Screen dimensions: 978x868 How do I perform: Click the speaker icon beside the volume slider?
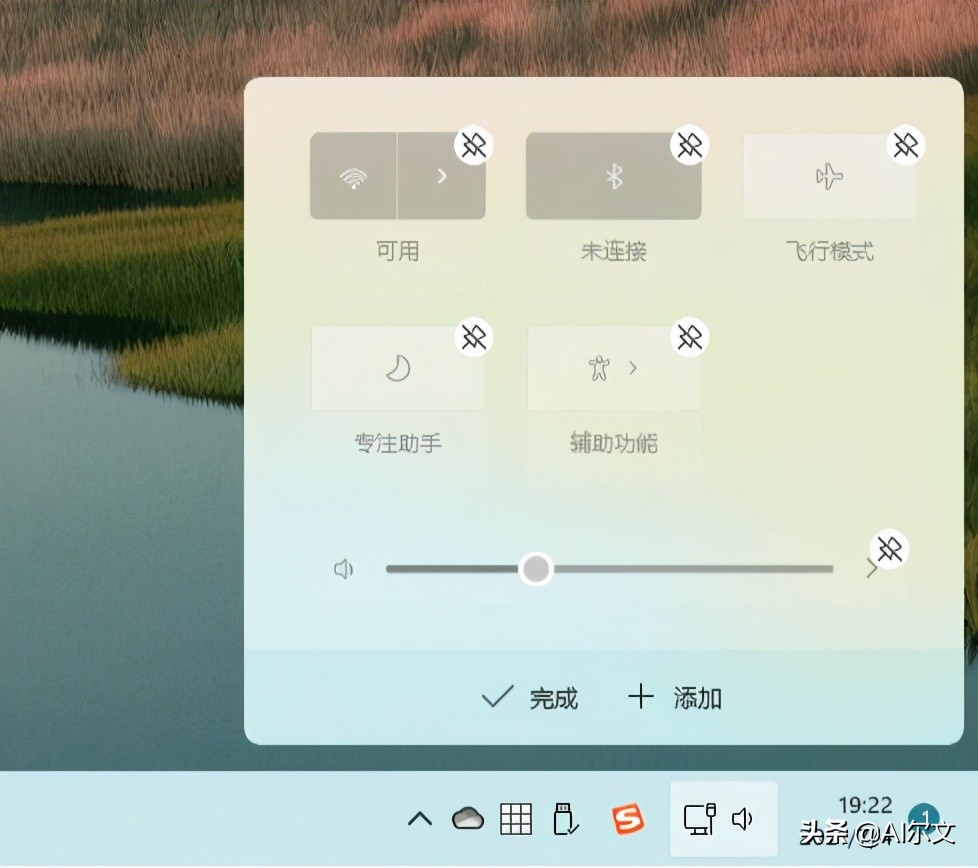point(343,568)
